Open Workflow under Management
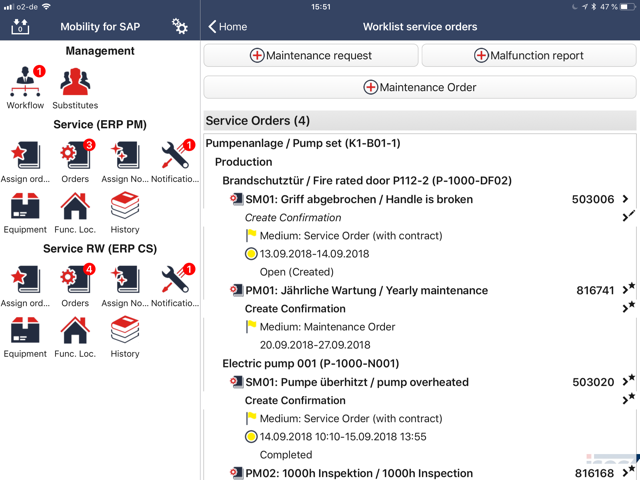Viewport: 640px width, 480px height. pos(25,87)
